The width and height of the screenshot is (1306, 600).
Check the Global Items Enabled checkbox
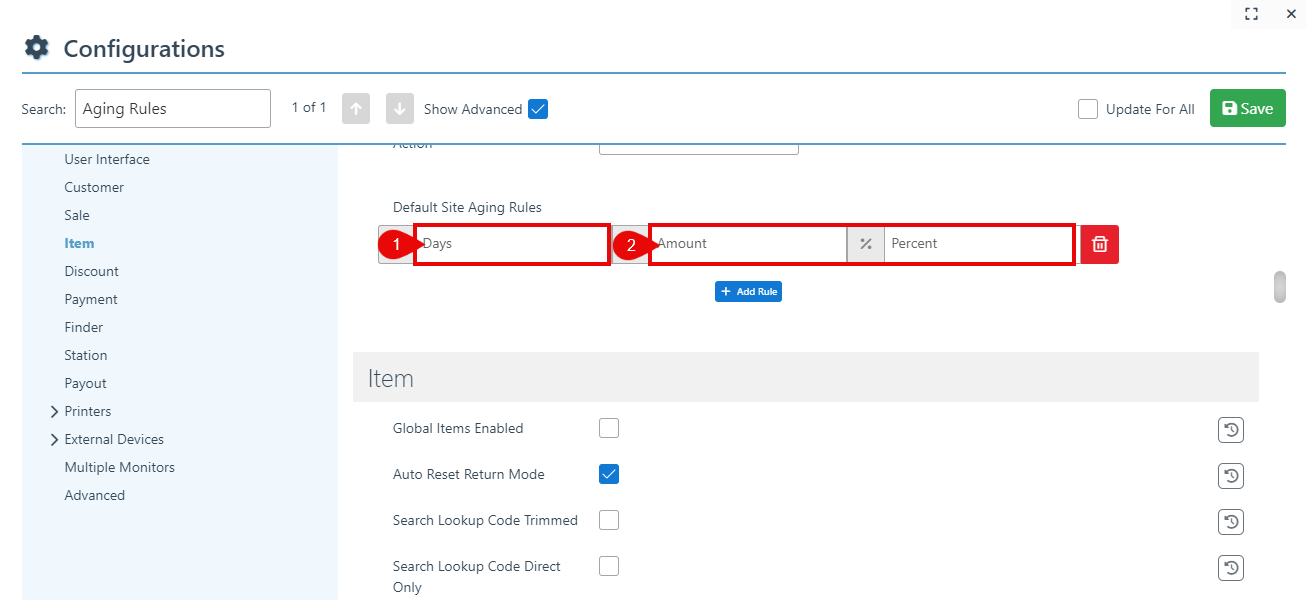[x=609, y=428]
